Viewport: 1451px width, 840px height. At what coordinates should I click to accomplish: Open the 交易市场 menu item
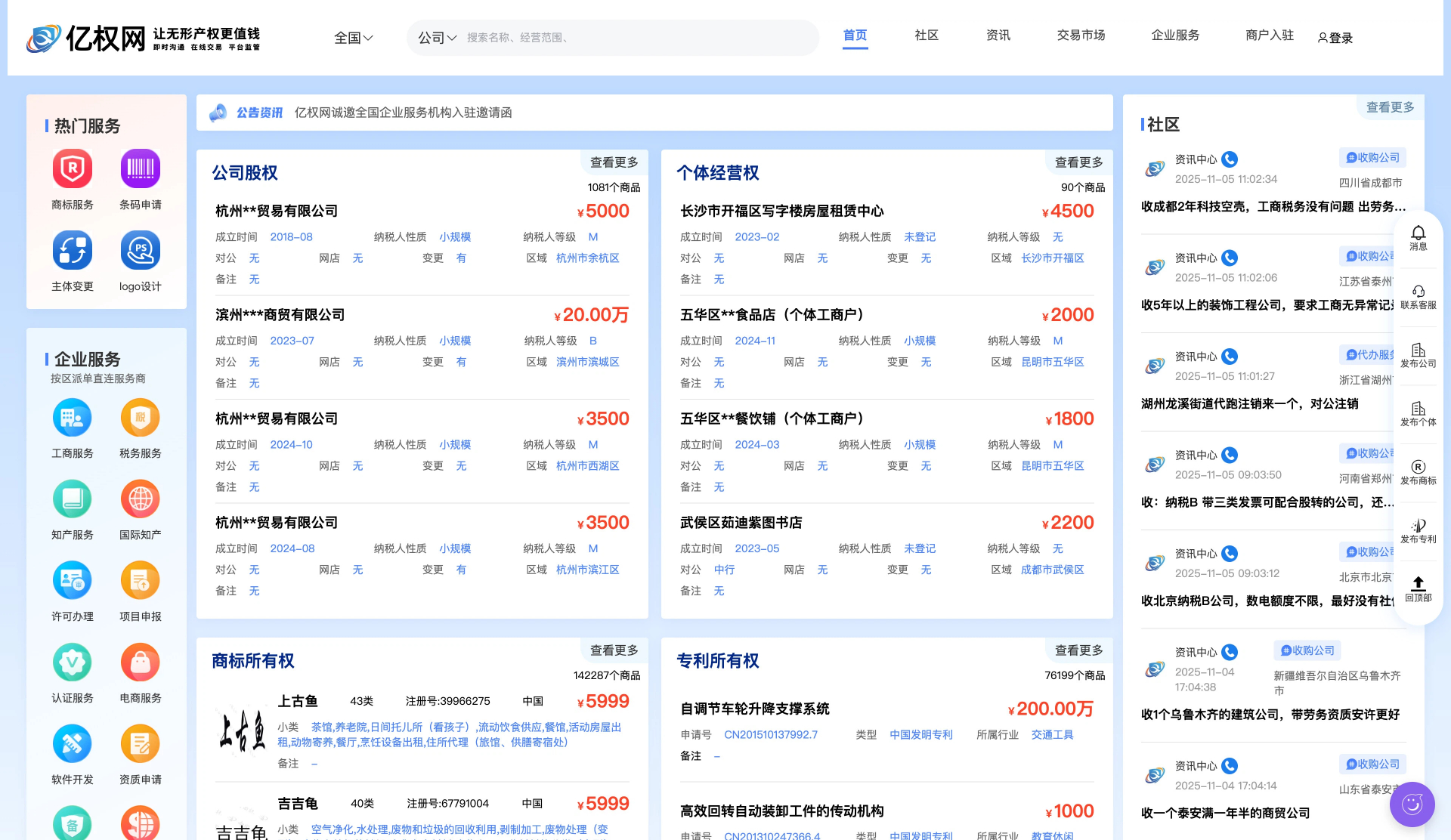tap(1081, 35)
